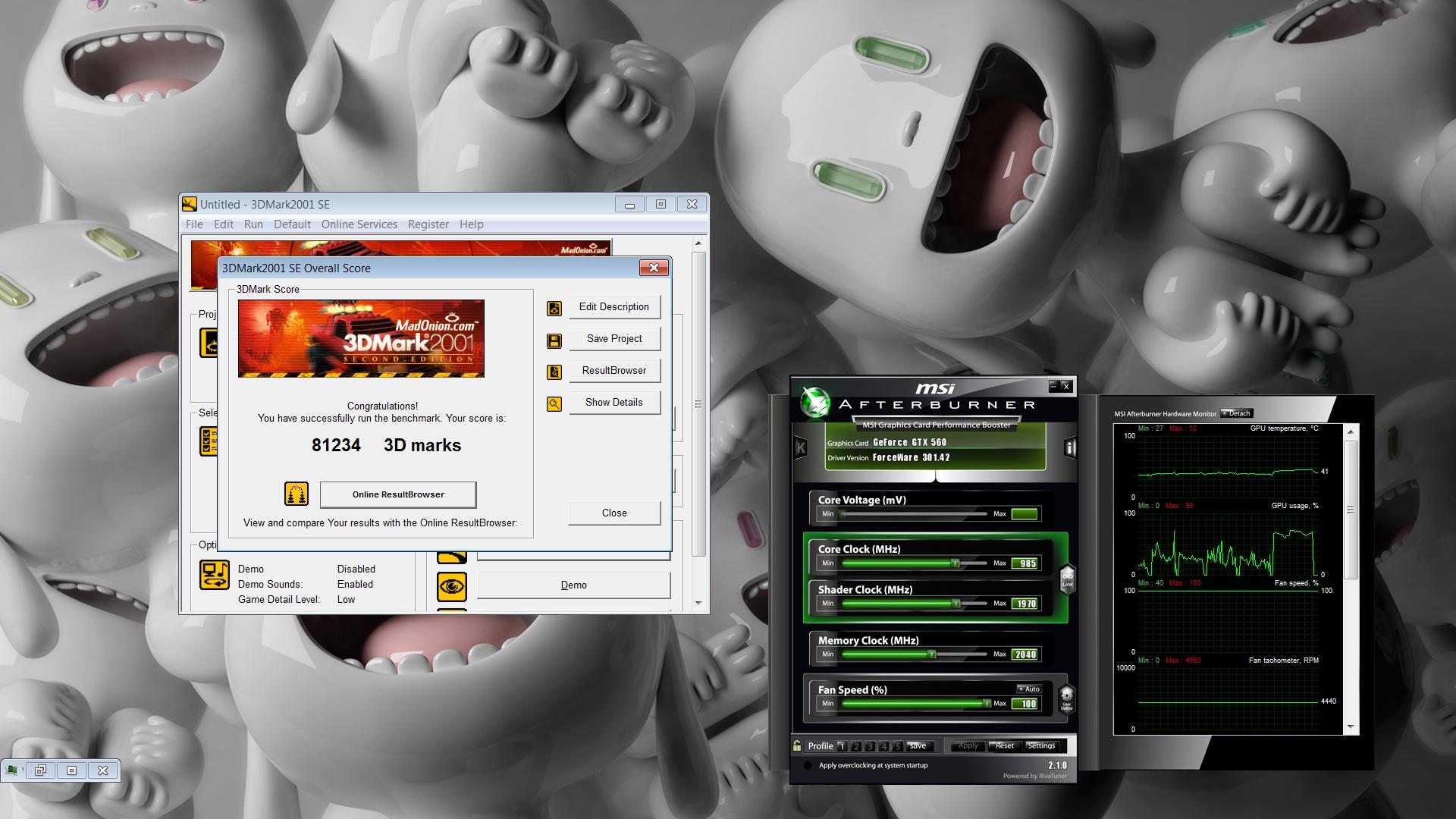Toggle the Fan Speed Auto button
Viewport: 1456px width, 819px height.
coord(1028,689)
